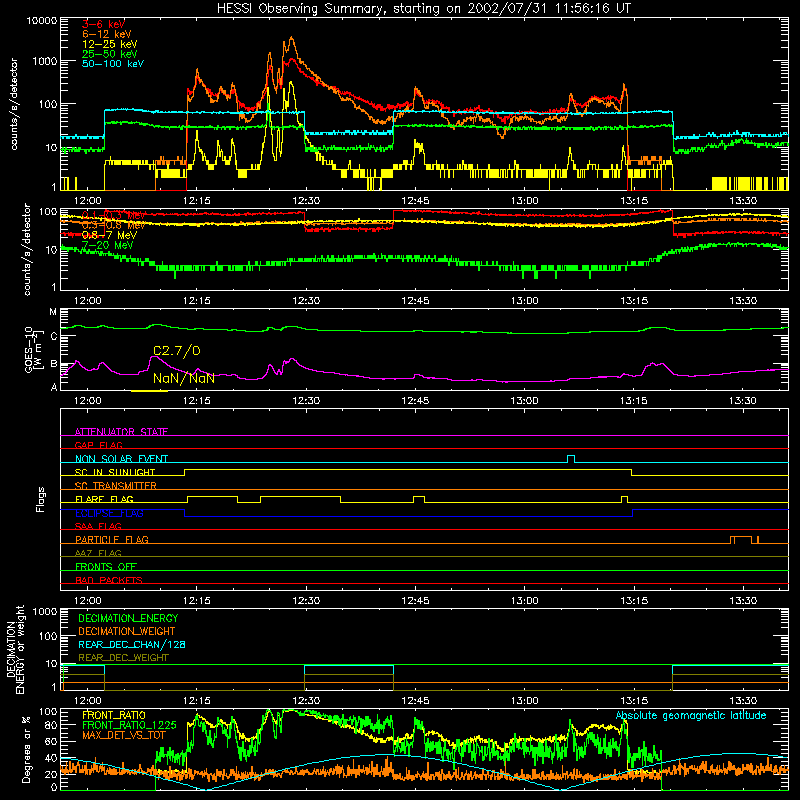Image resolution: width=800 pixels, height=800 pixels.
Task: Select the 25-50 keV legend entry
Action: pyautogui.click(x=110, y=54)
